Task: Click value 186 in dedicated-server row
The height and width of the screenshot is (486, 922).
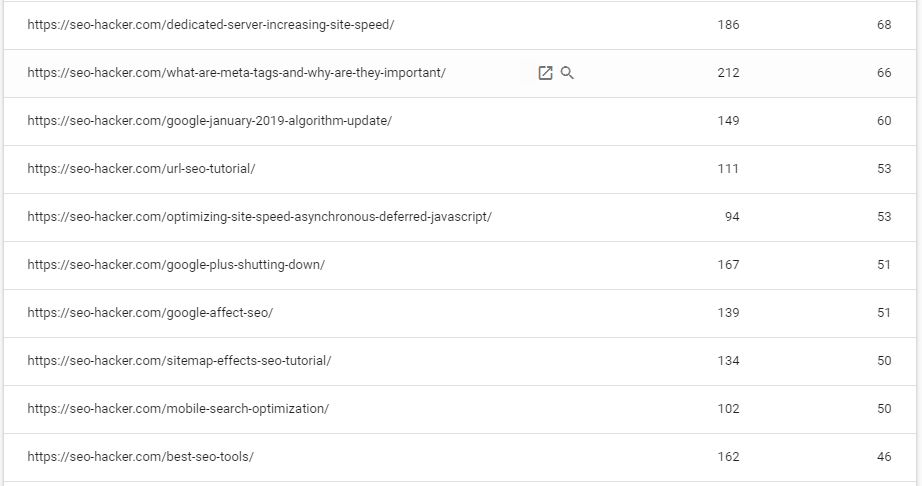Action: tap(728, 25)
